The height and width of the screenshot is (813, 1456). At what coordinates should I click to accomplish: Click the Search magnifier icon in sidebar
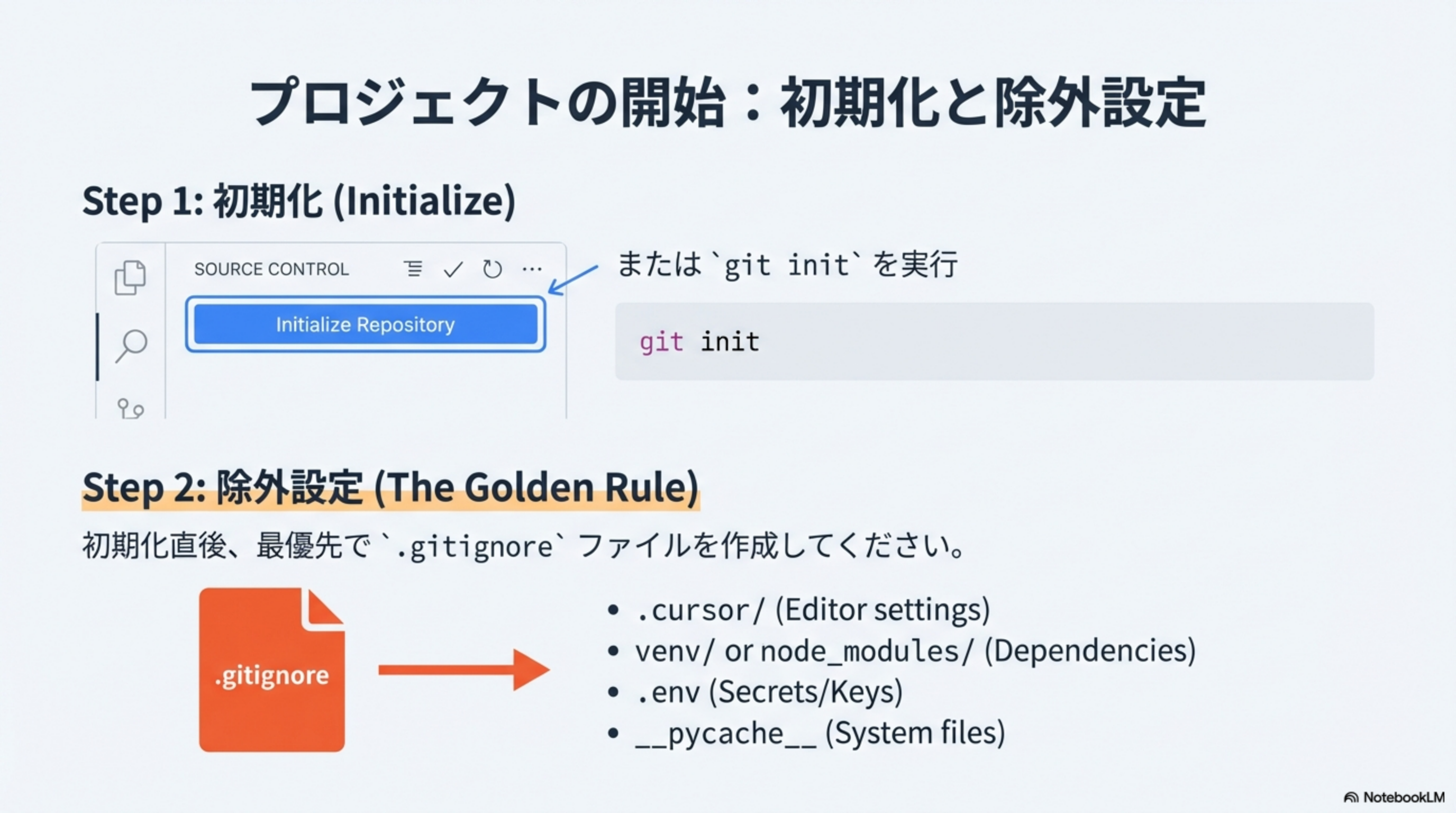click(x=131, y=346)
